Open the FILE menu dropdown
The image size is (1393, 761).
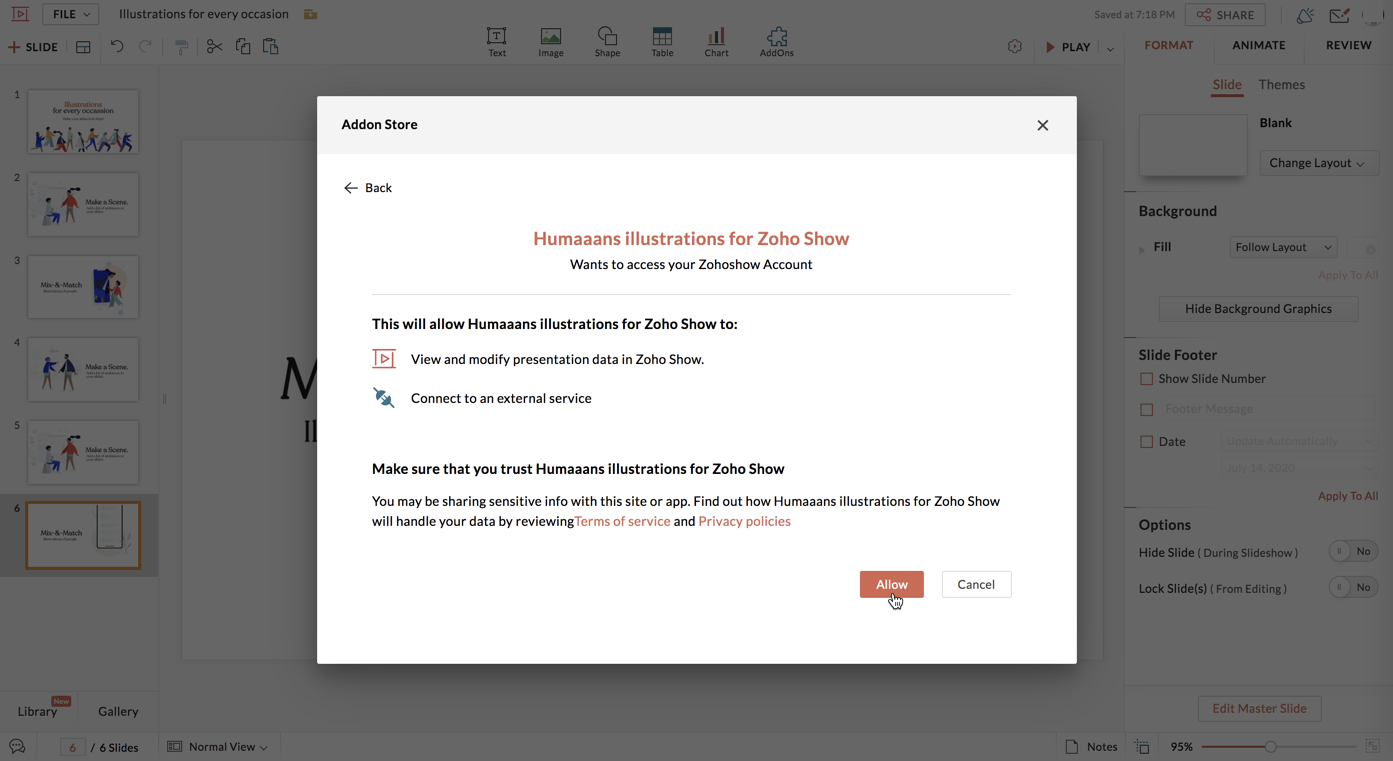click(70, 14)
